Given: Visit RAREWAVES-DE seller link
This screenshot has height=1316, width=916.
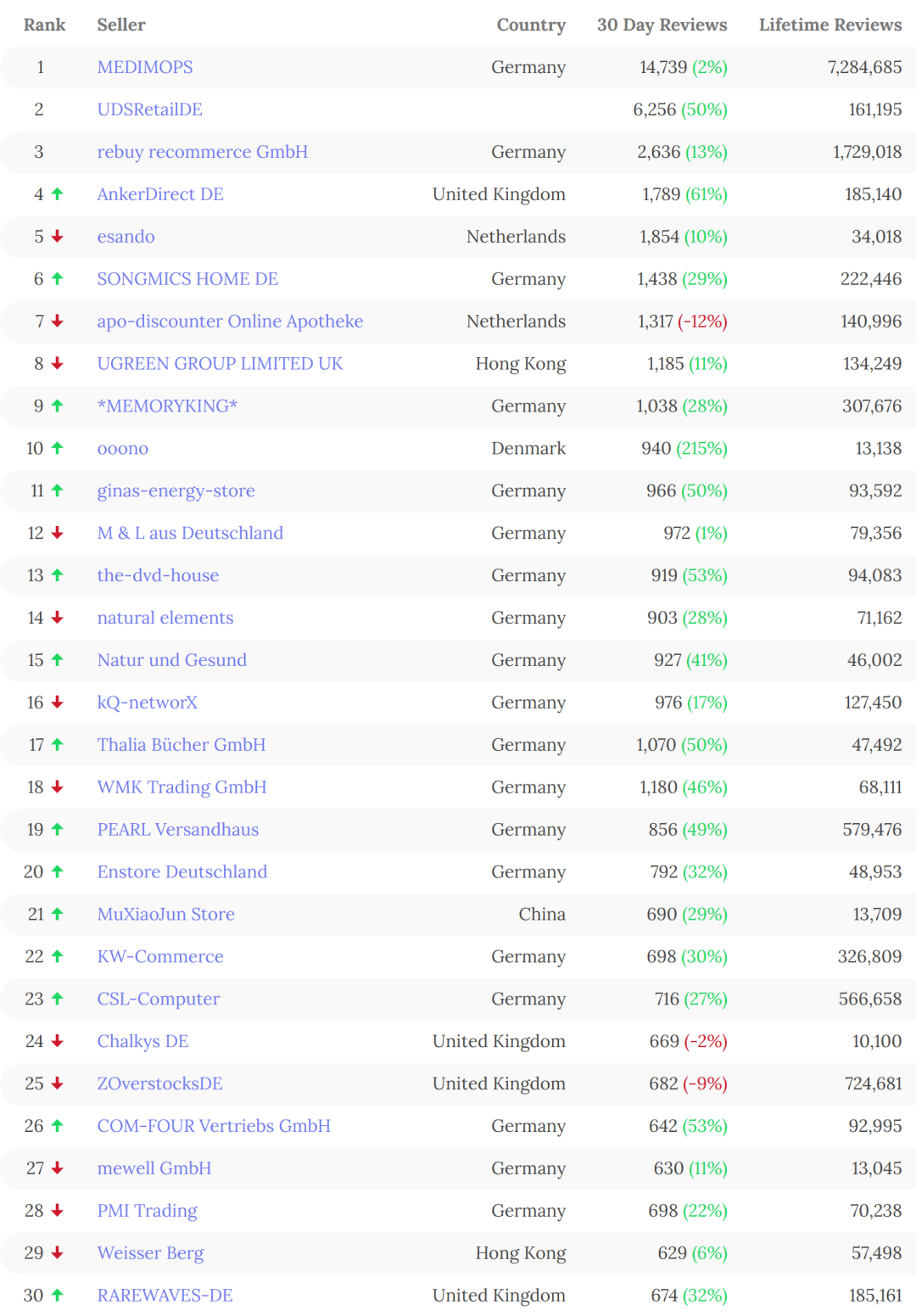Looking at the screenshot, I should (x=165, y=1296).
